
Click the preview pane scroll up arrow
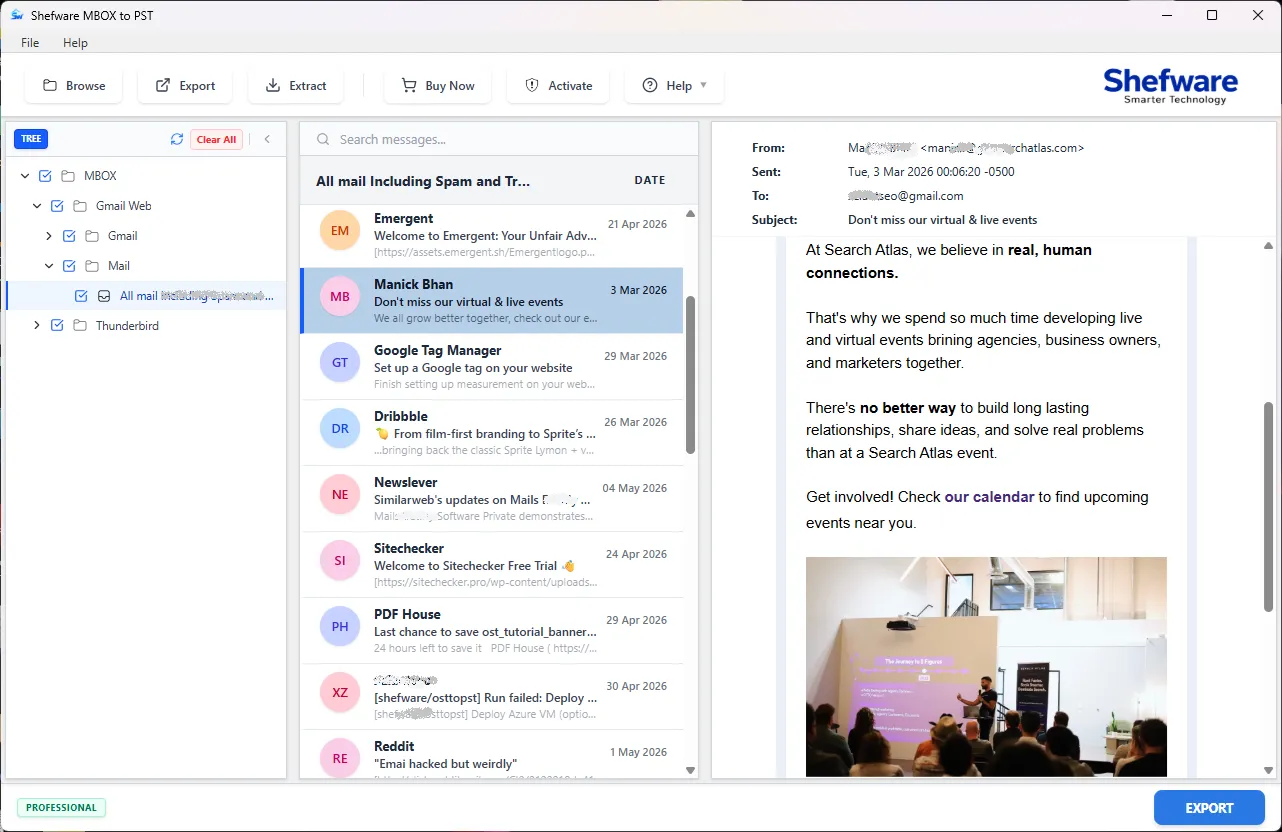tap(1269, 246)
